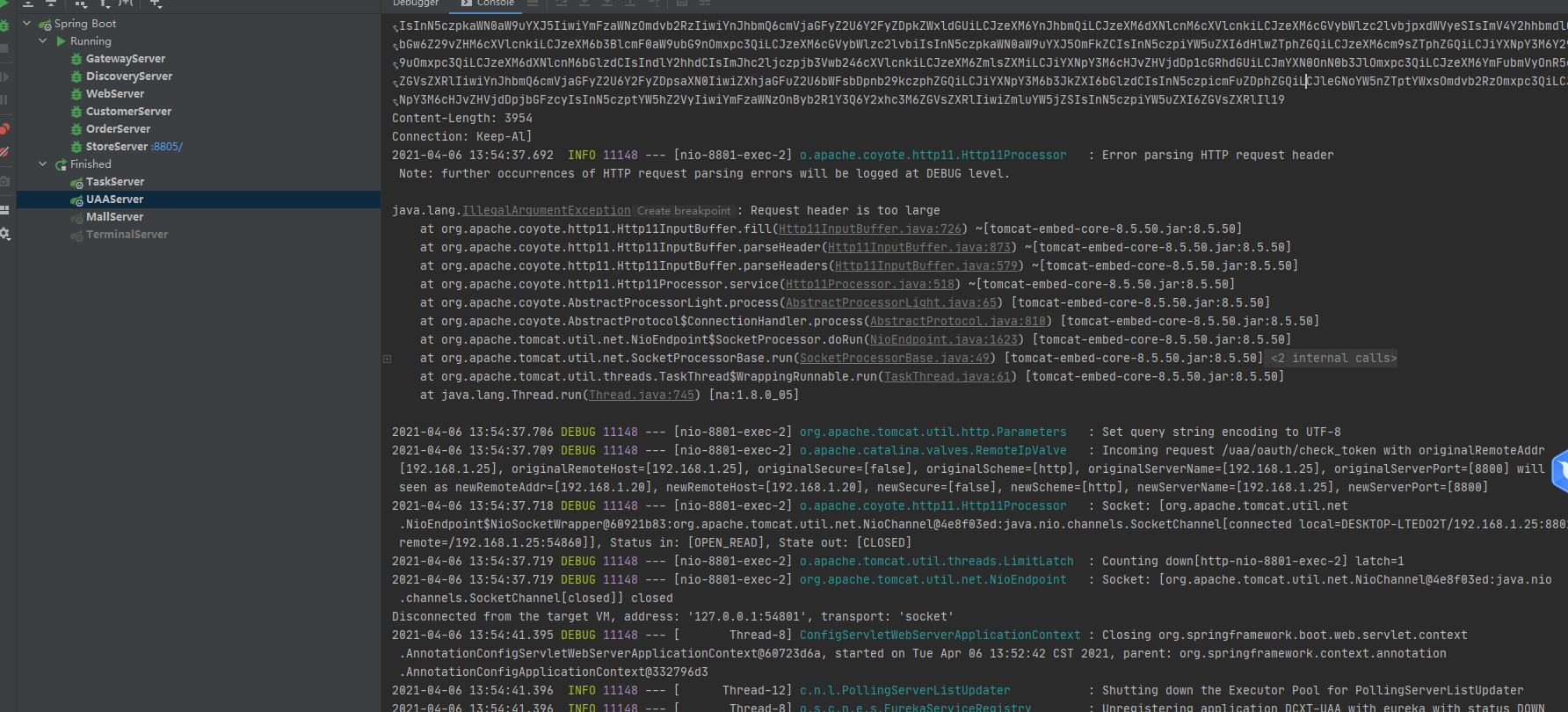The image size is (1568, 712).
Task: Click the StoreServer debug bug icon
Action: click(76, 147)
